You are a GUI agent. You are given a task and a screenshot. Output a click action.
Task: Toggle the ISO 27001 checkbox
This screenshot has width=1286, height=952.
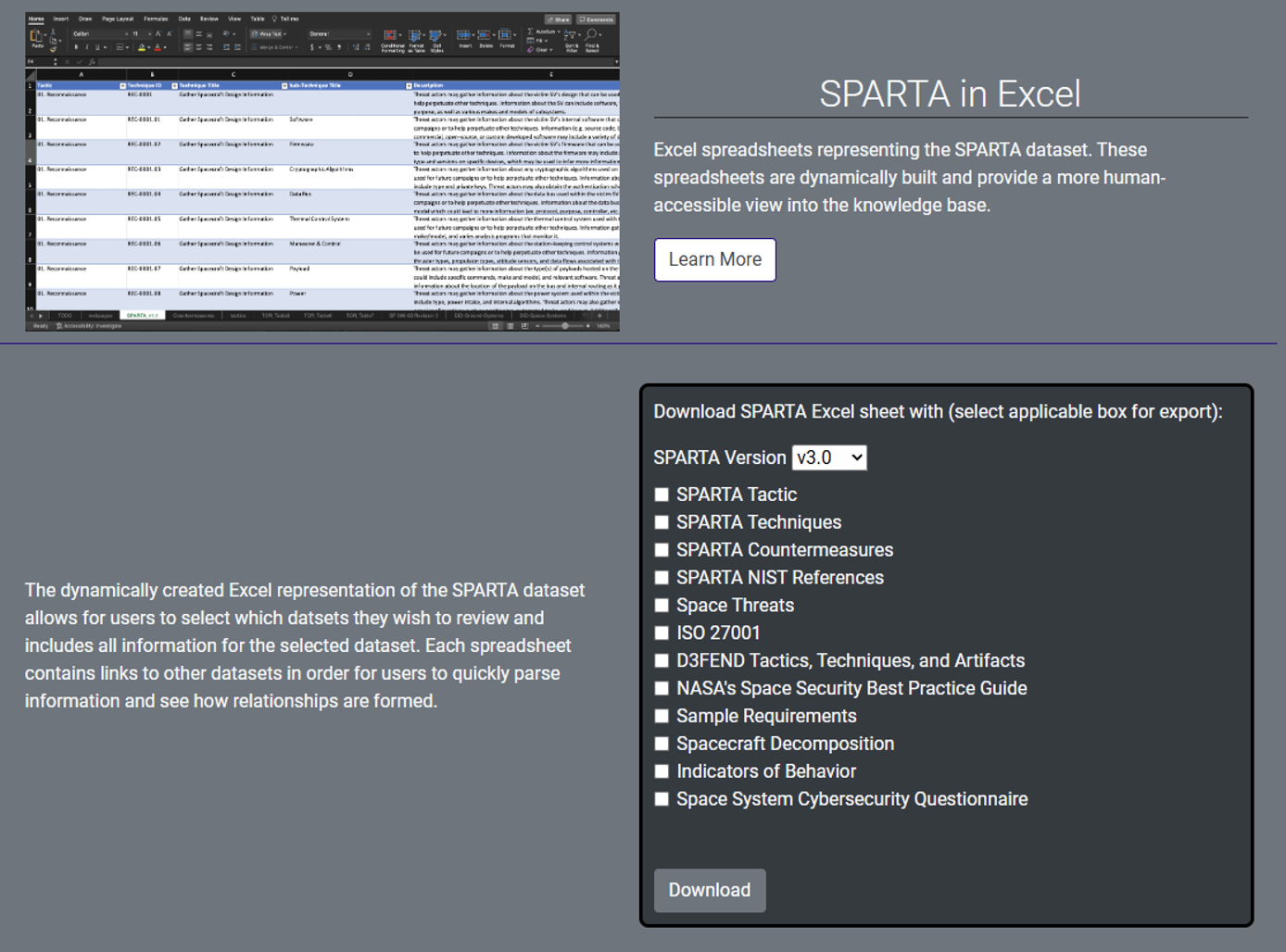pyautogui.click(x=662, y=633)
